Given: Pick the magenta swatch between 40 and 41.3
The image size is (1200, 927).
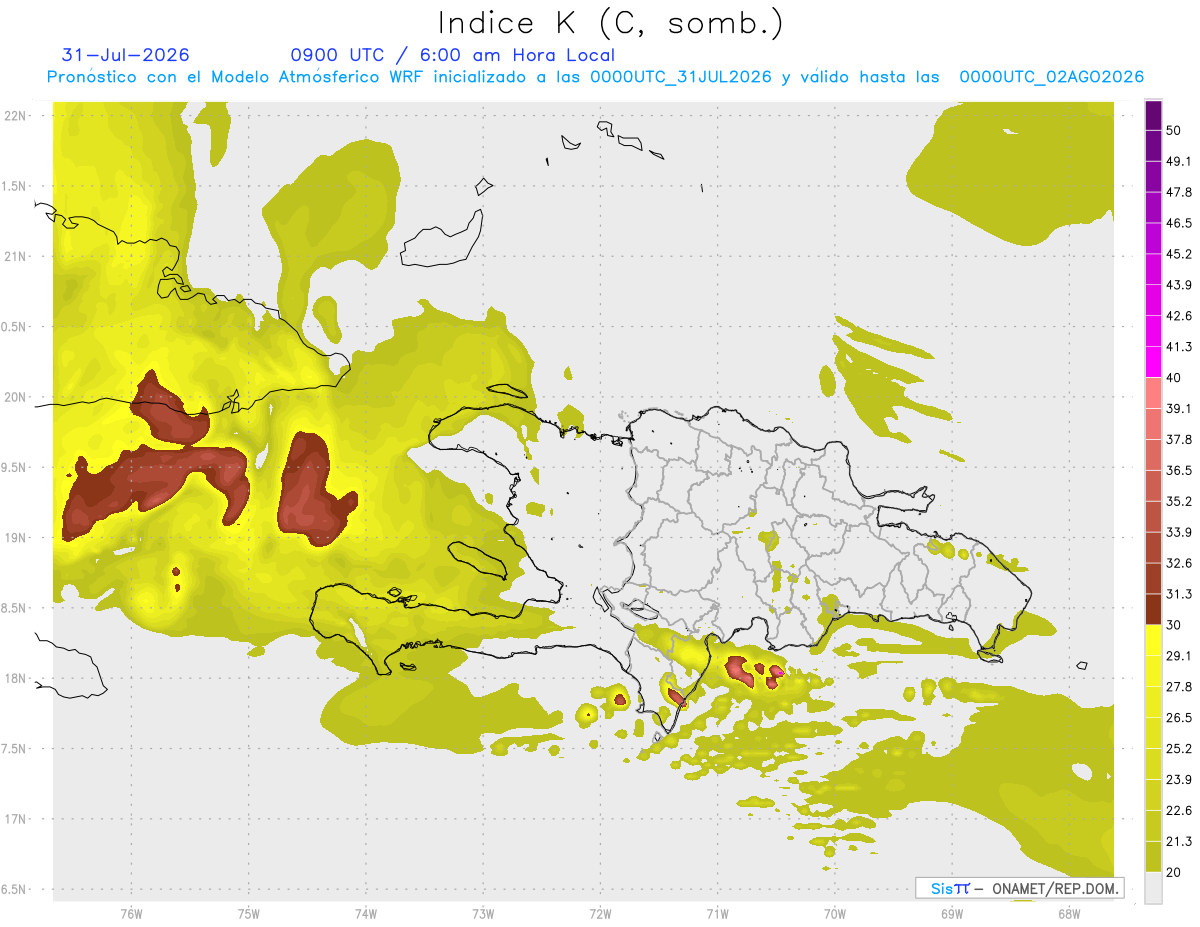Looking at the screenshot, I should (1154, 363).
